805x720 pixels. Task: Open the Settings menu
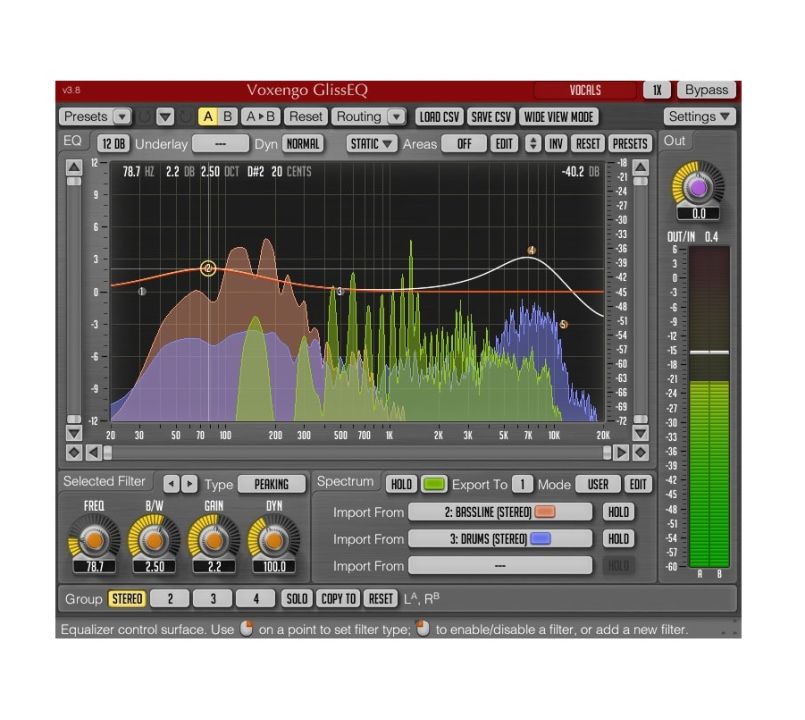700,117
